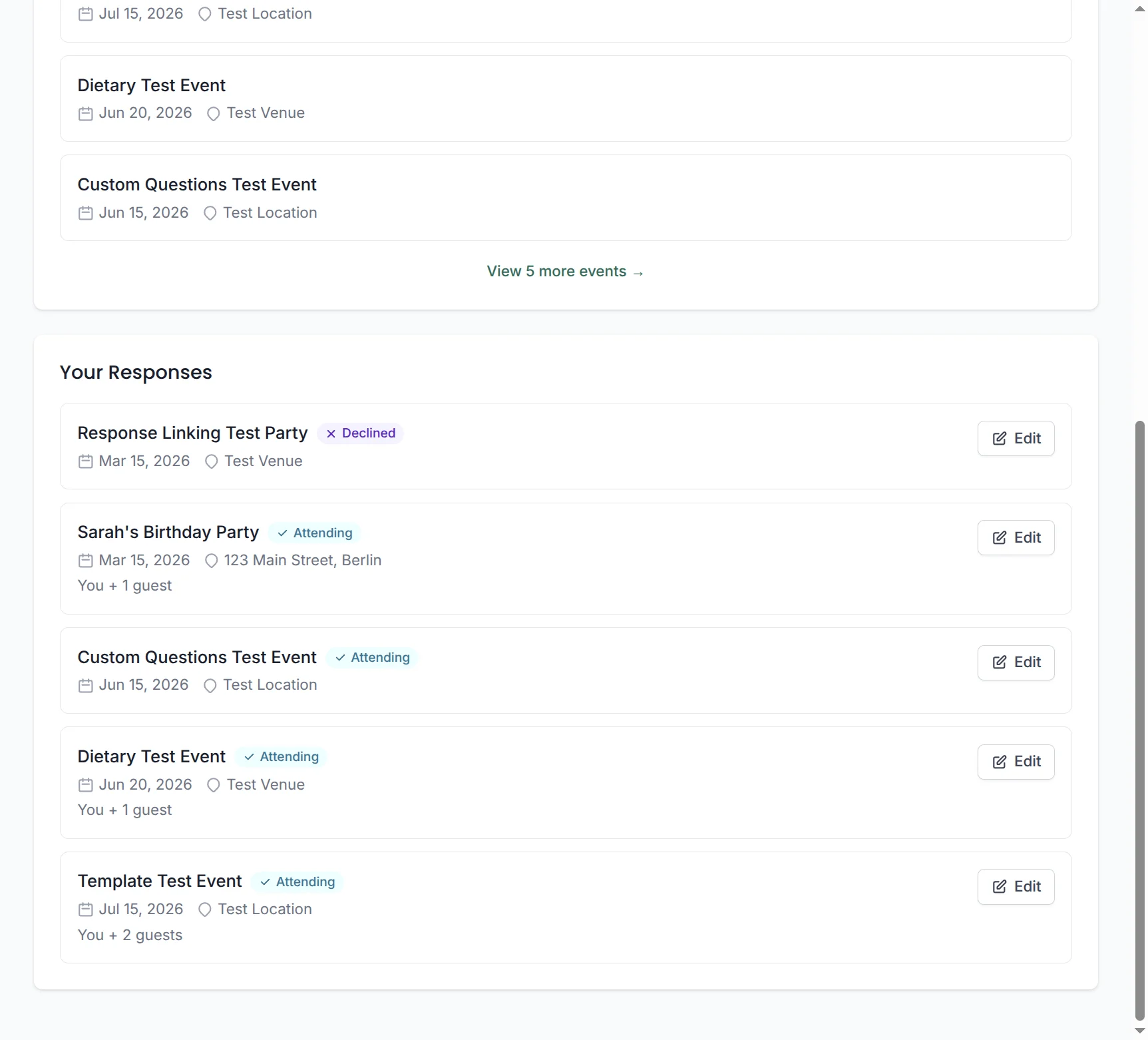Open the Dietary Test Event card

click(566, 99)
